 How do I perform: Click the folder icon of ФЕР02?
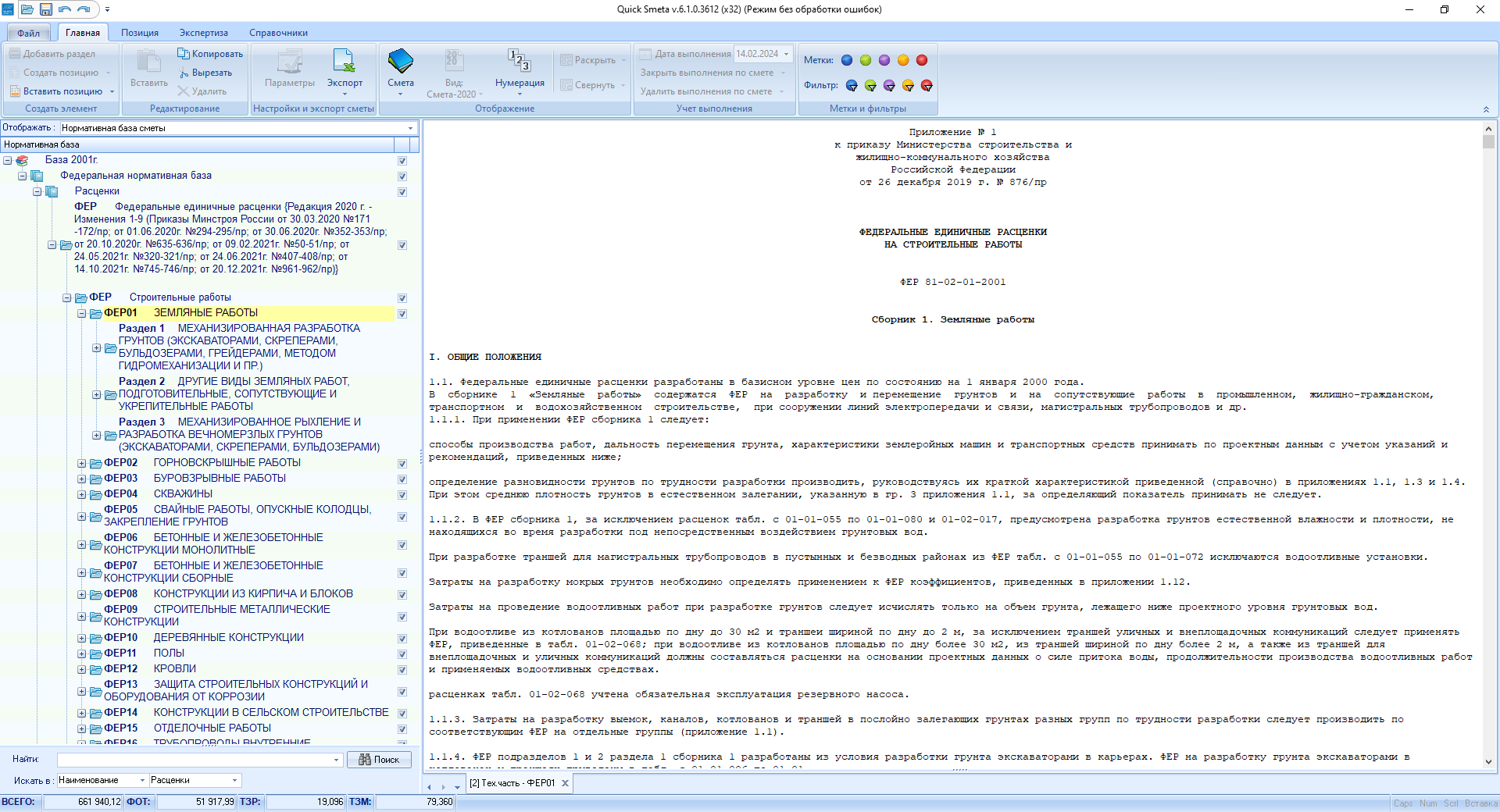coord(96,463)
